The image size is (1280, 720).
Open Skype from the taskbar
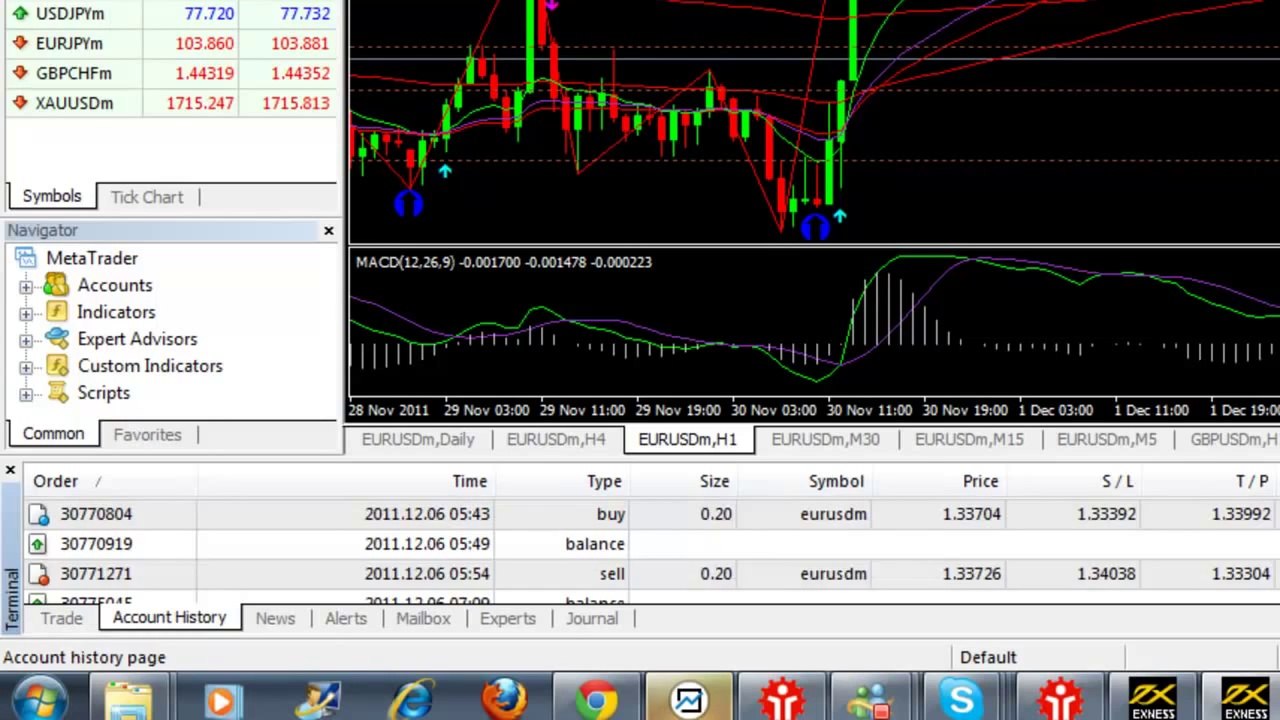[961, 699]
